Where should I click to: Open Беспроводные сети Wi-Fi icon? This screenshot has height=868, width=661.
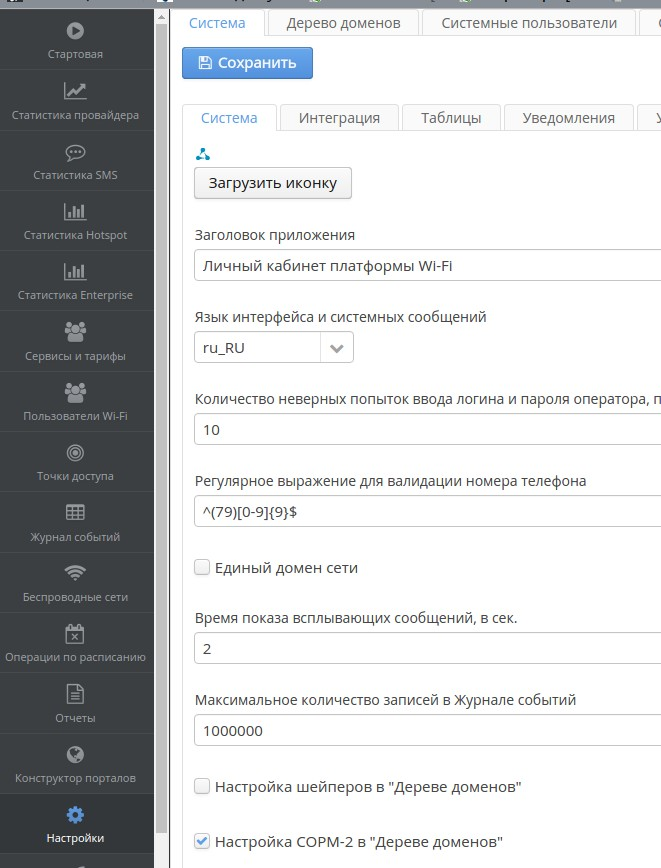(76, 573)
